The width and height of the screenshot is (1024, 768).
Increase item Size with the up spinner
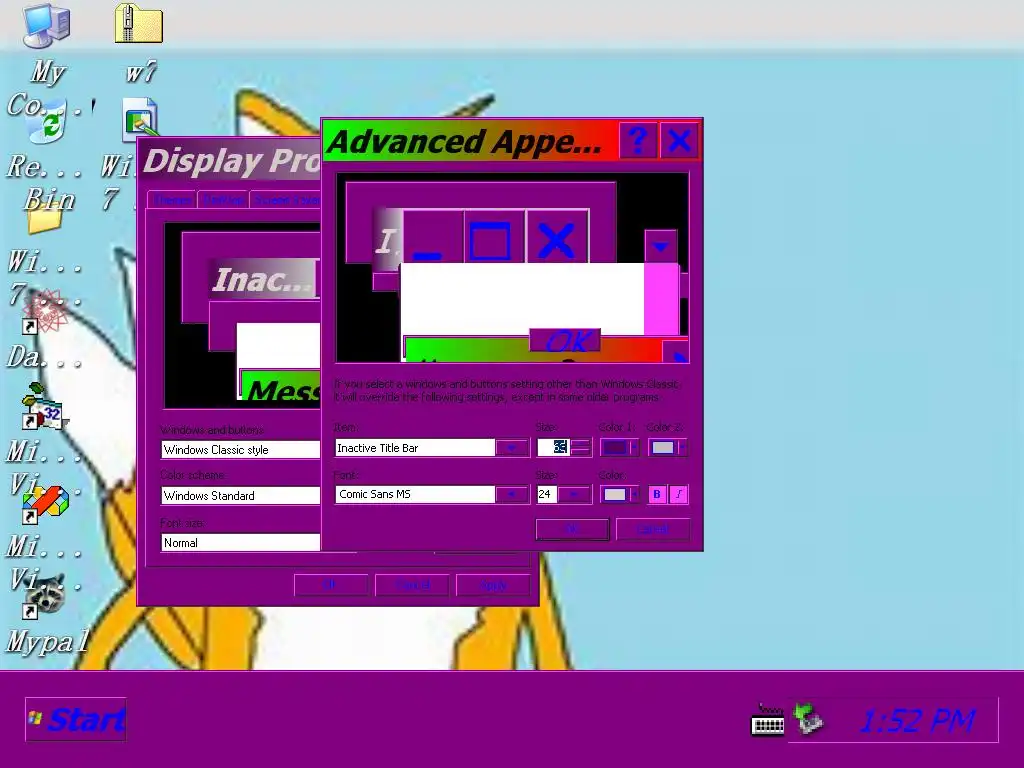tap(580, 443)
